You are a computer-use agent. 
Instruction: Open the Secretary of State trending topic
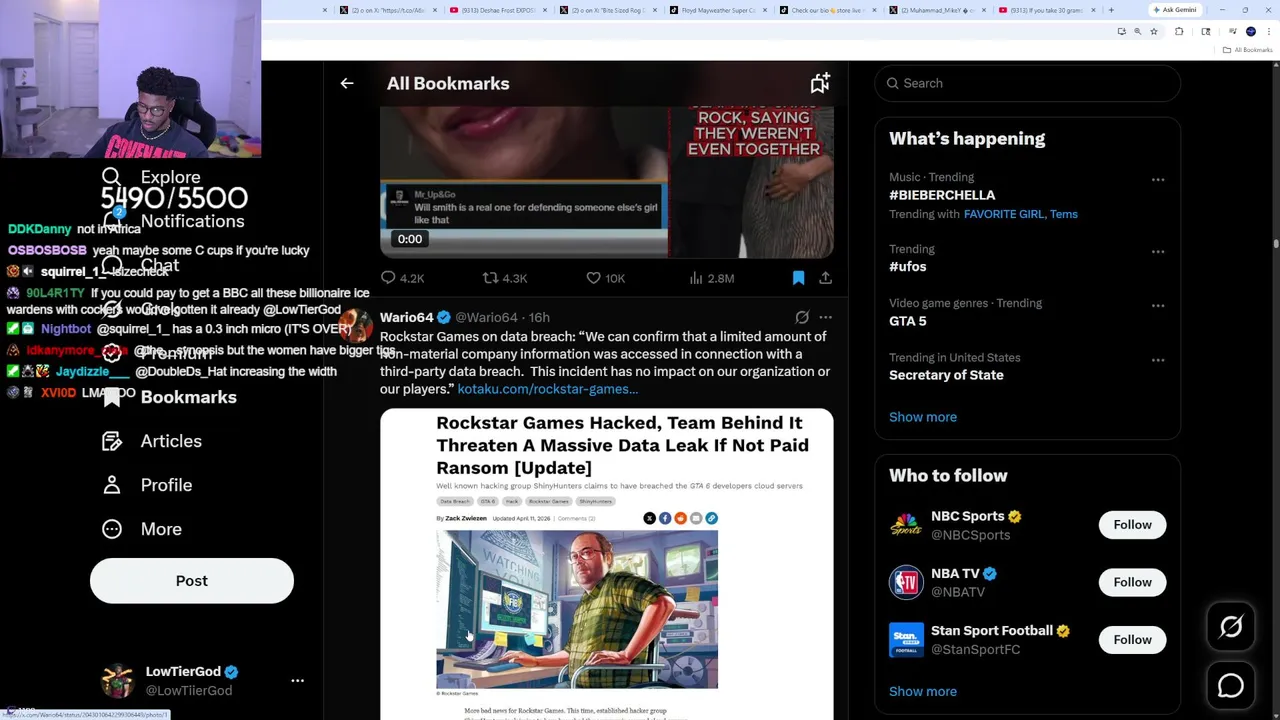(x=946, y=375)
